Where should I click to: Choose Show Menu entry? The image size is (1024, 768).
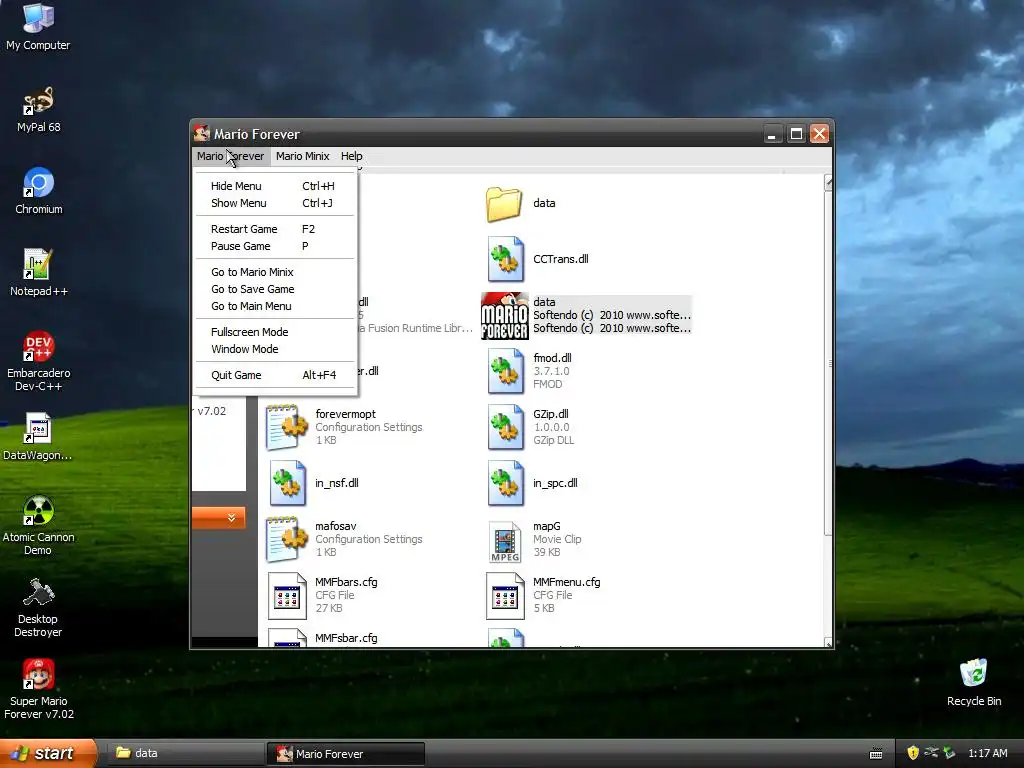(x=274, y=203)
